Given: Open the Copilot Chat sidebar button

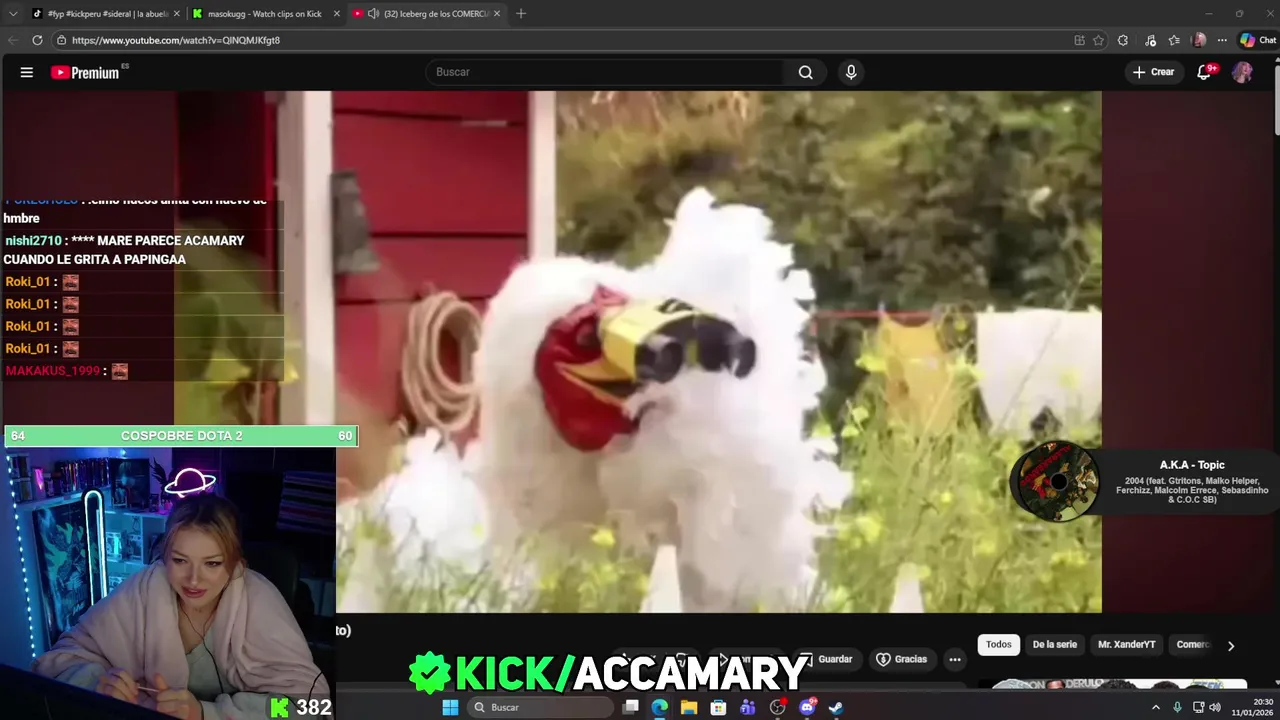Looking at the screenshot, I should point(1258,40).
